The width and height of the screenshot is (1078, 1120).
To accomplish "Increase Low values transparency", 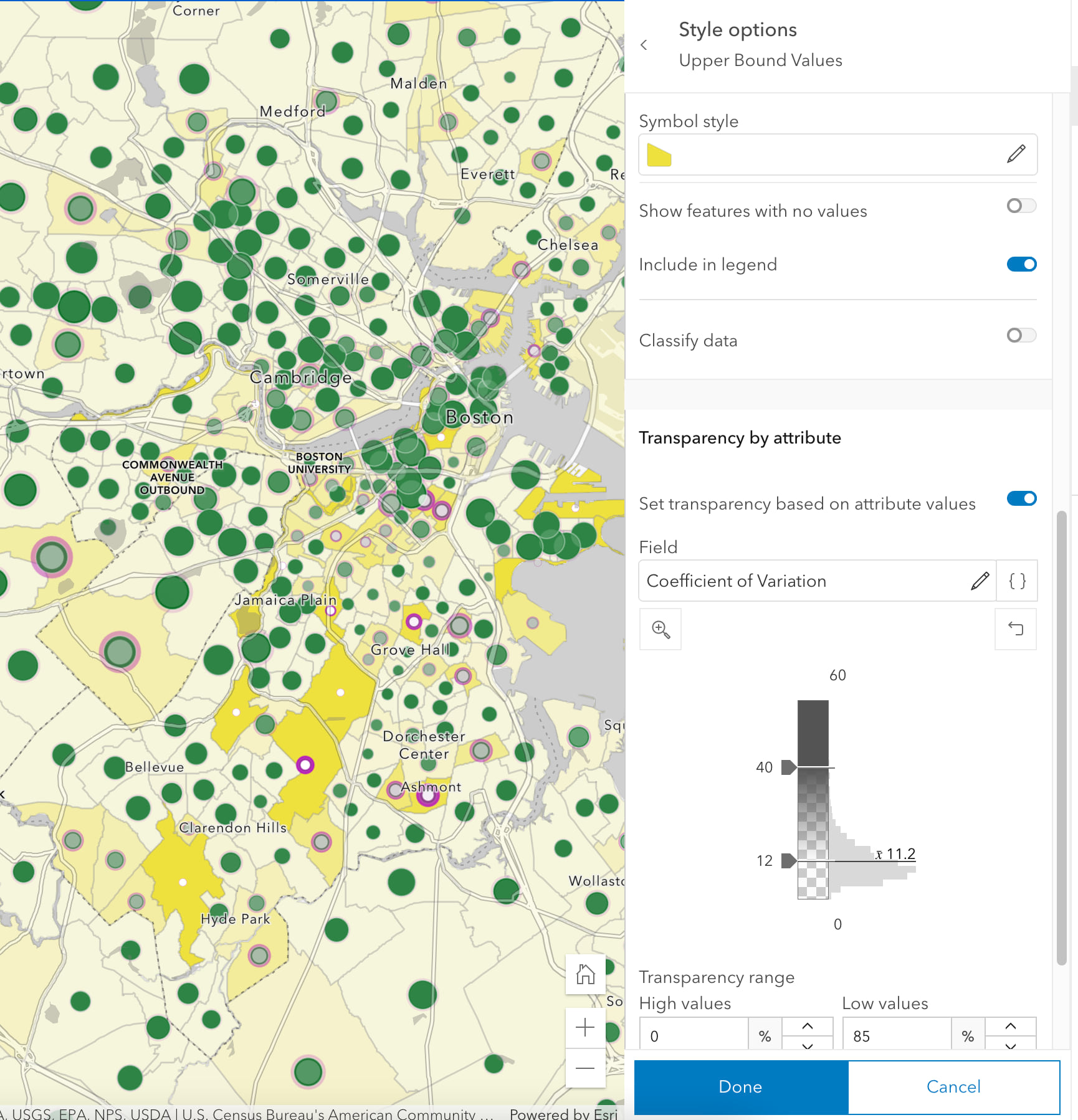I will click(x=1011, y=1026).
